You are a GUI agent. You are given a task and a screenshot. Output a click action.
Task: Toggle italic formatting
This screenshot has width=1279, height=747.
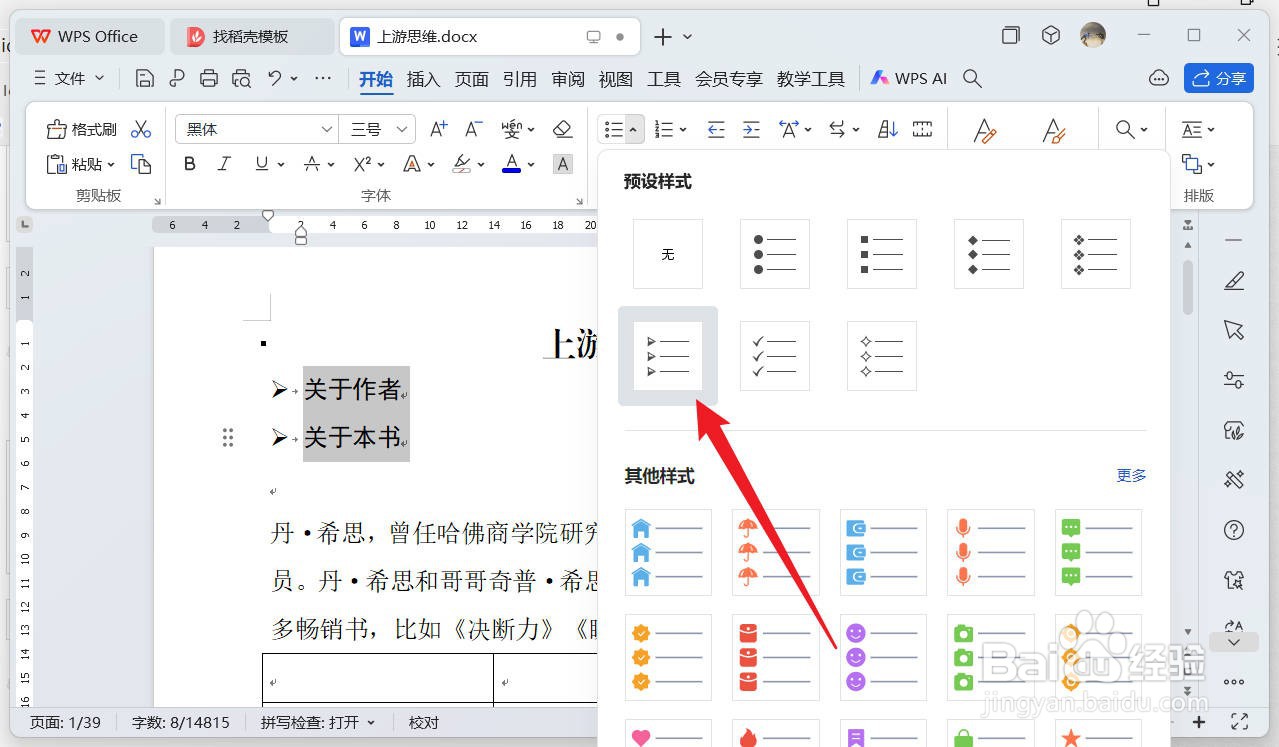[224, 164]
